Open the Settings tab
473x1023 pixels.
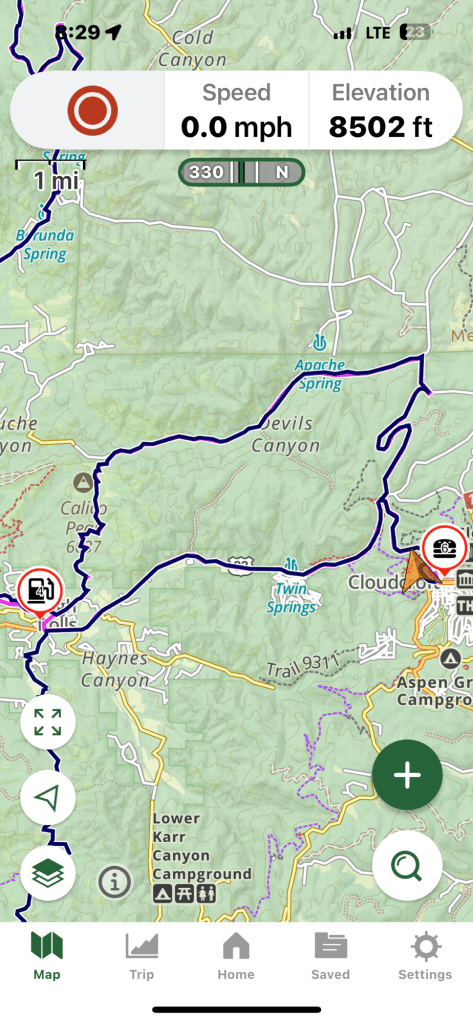pyautogui.click(x=425, y=956)
